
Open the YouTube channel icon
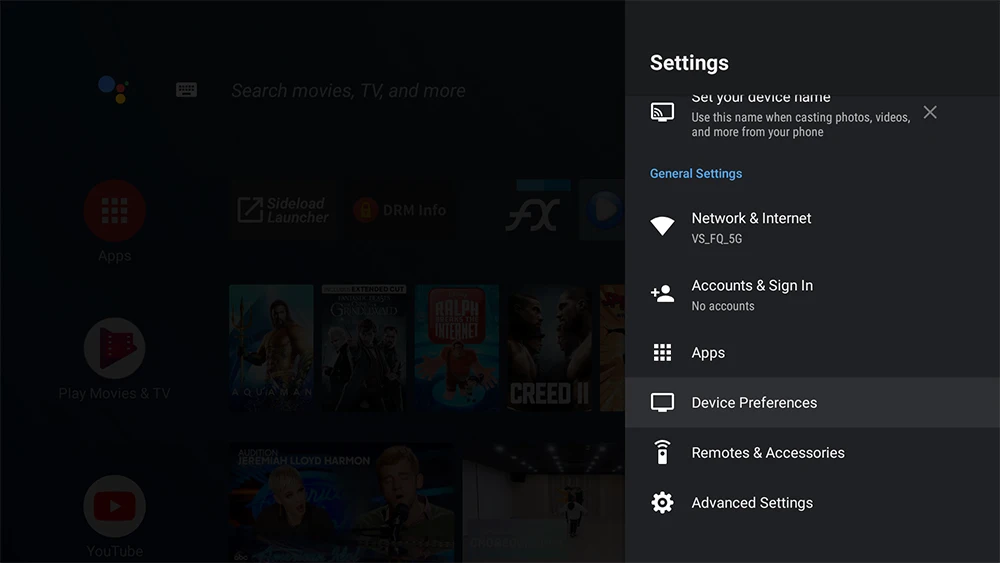pos(115,506)
